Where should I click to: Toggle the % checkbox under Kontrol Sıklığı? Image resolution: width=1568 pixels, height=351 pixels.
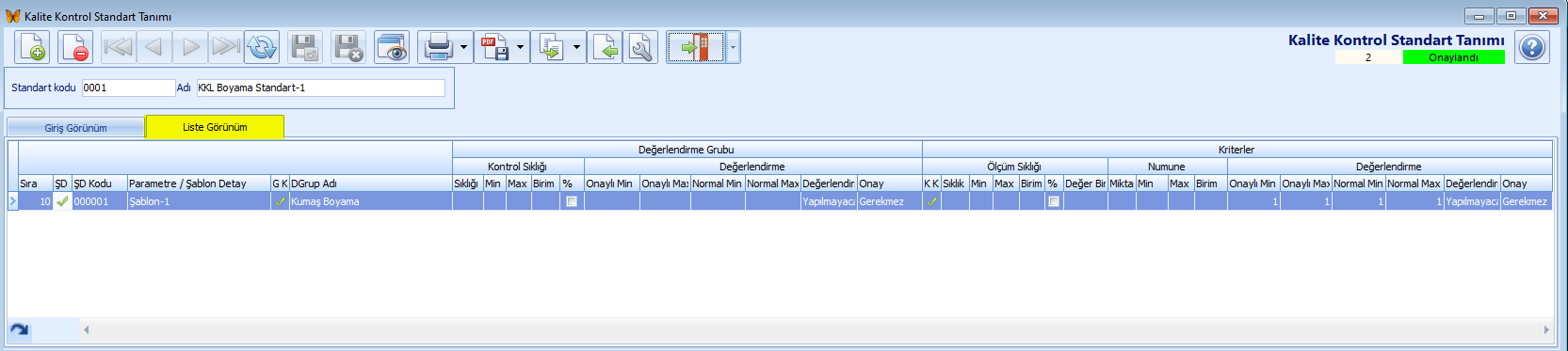click(572, 201)
